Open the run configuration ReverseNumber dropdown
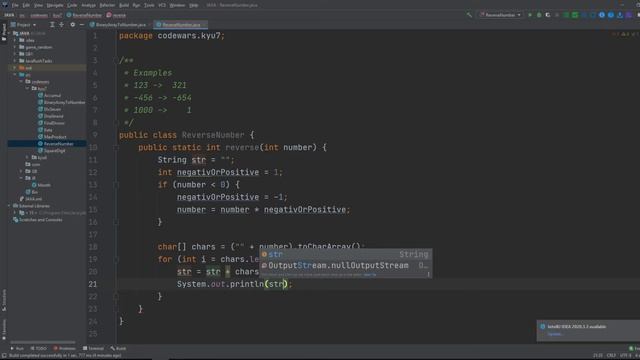640x360 pixels. (500, 15)
